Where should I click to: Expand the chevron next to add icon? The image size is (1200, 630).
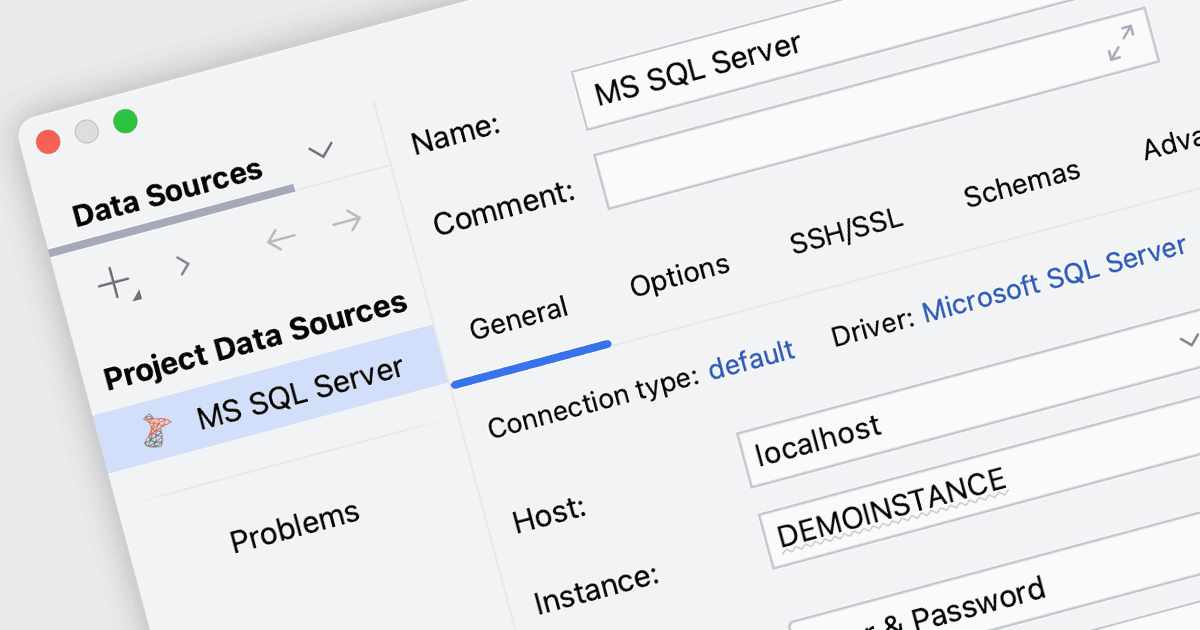click(x=182, y=265)
